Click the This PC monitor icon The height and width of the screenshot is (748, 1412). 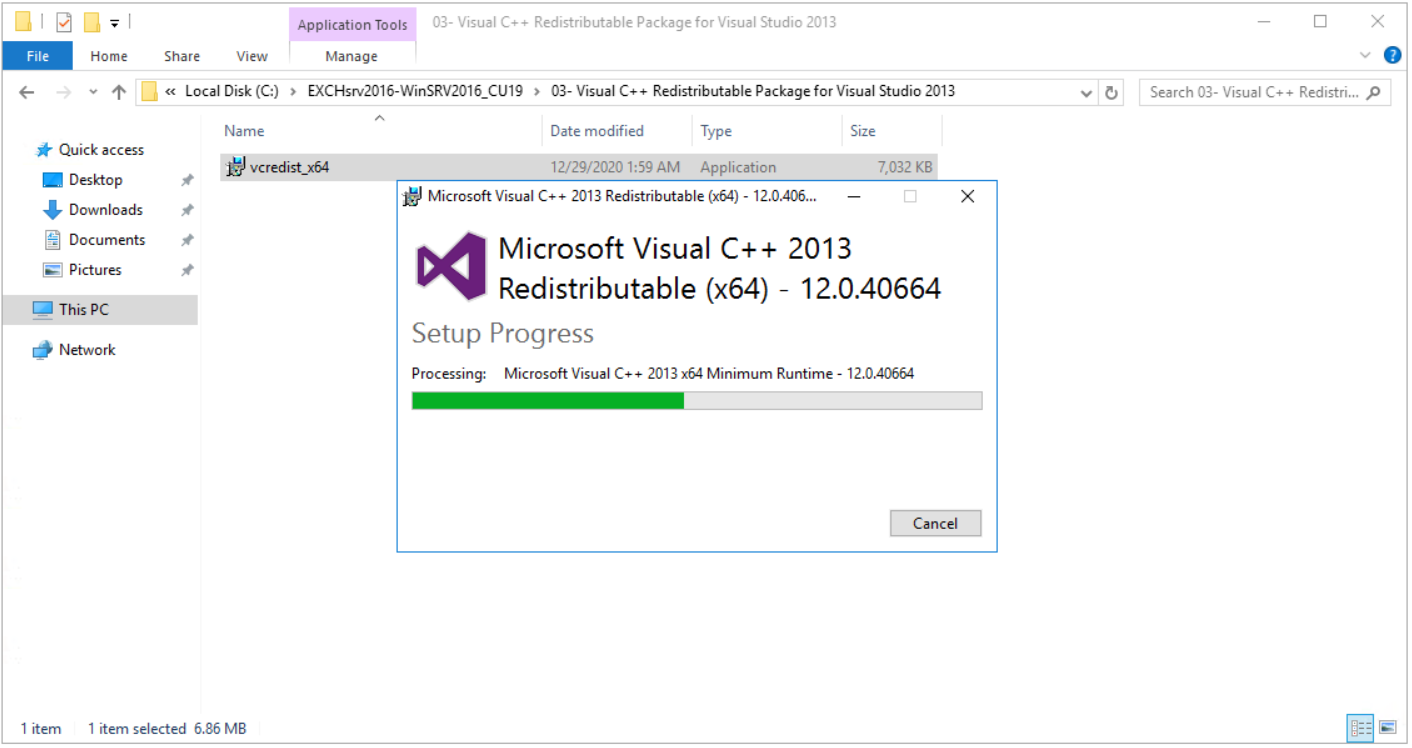click(42, 310)
